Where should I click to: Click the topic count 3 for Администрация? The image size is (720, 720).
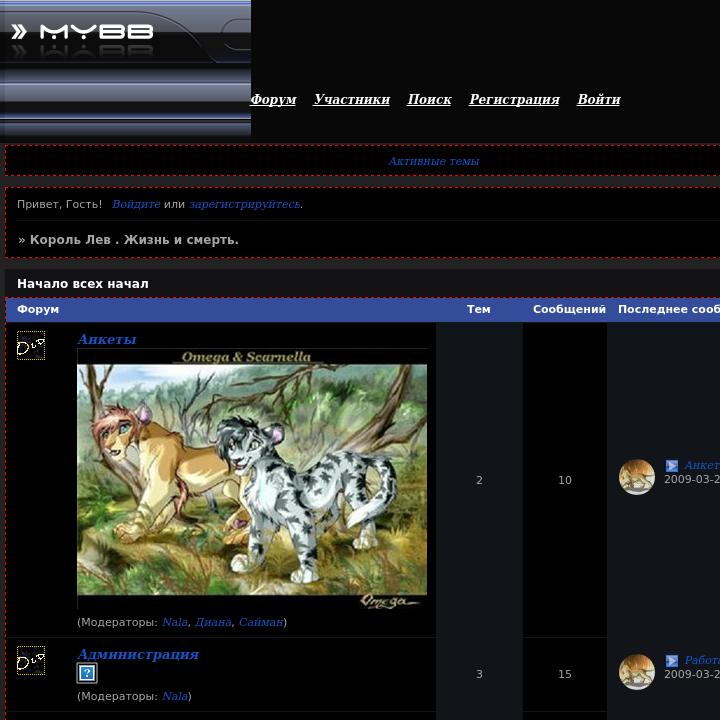tap(479, 674)
